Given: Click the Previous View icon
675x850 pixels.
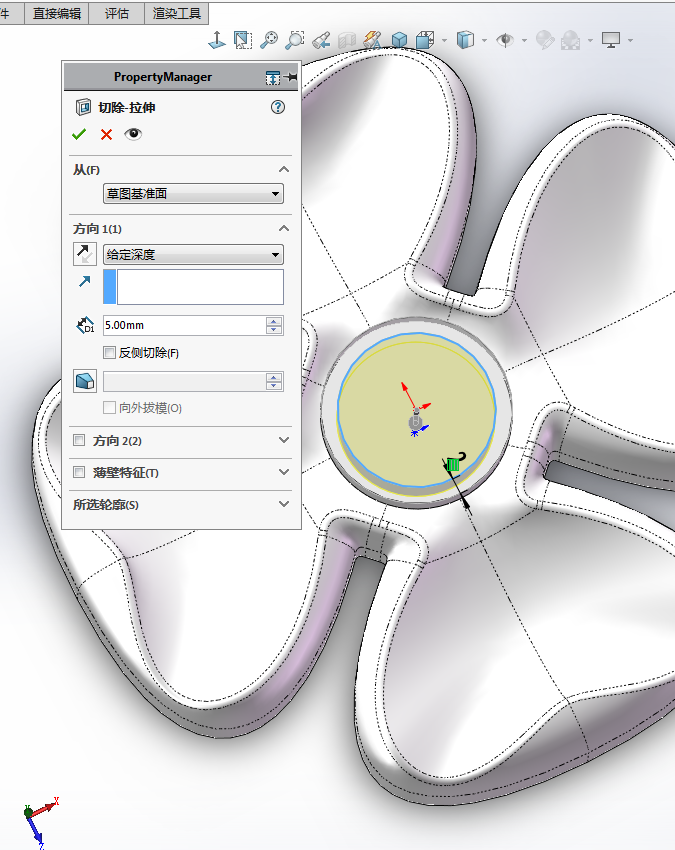Looking at the screenshot, I should pyautogui.click(x=322, y=40).
